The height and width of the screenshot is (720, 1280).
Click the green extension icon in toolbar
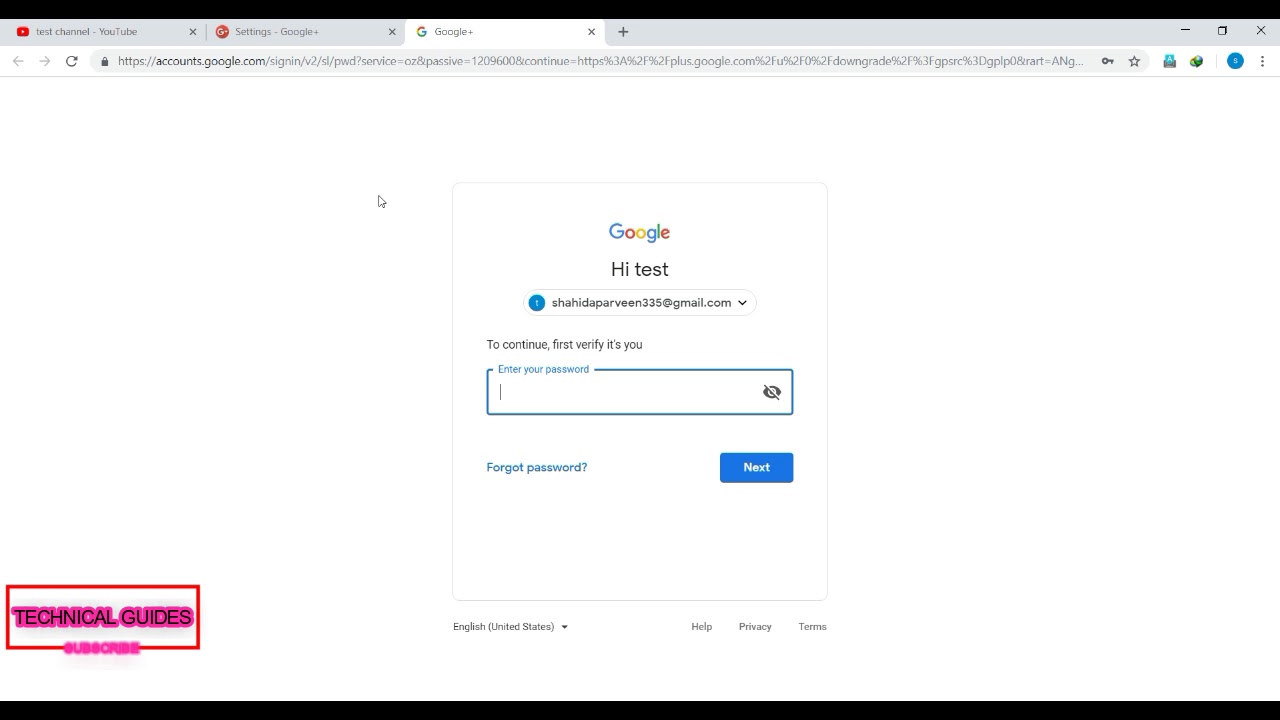click(1196, 61)
